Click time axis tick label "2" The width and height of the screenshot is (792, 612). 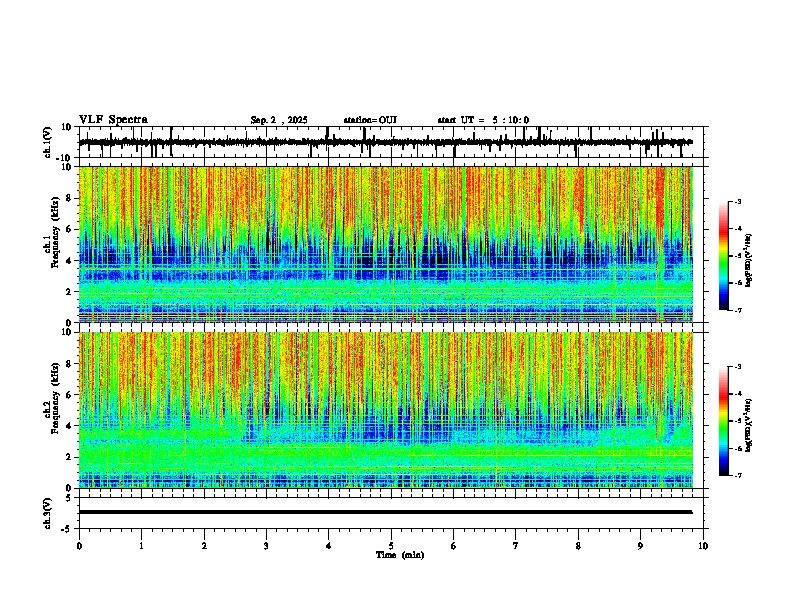coord(204,546)
